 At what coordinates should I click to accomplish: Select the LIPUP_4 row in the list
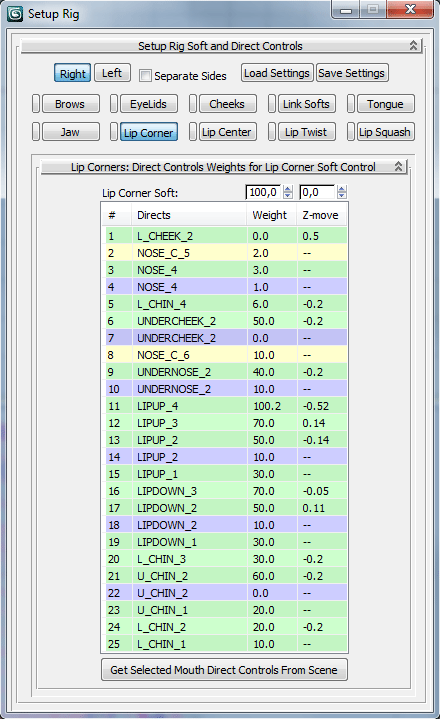226,406
